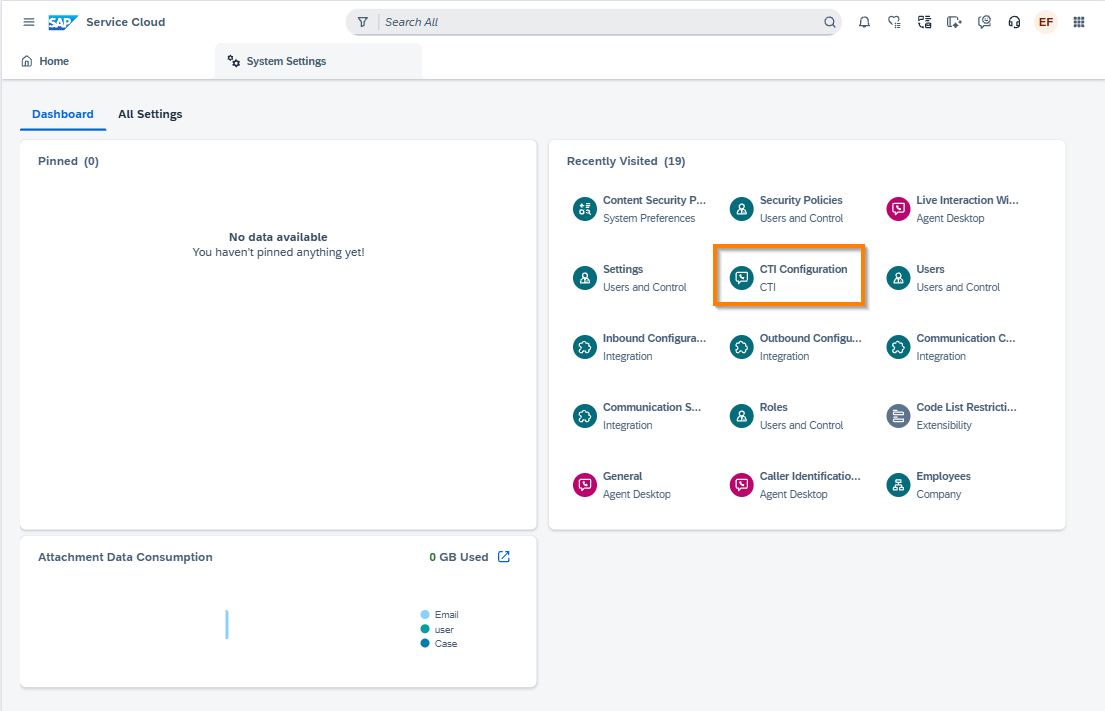Image resolution: width=1105 pixels, height=711 pixels.
Task: Click 'Attachment Data Consumption' title
Action: click(125, 557)
